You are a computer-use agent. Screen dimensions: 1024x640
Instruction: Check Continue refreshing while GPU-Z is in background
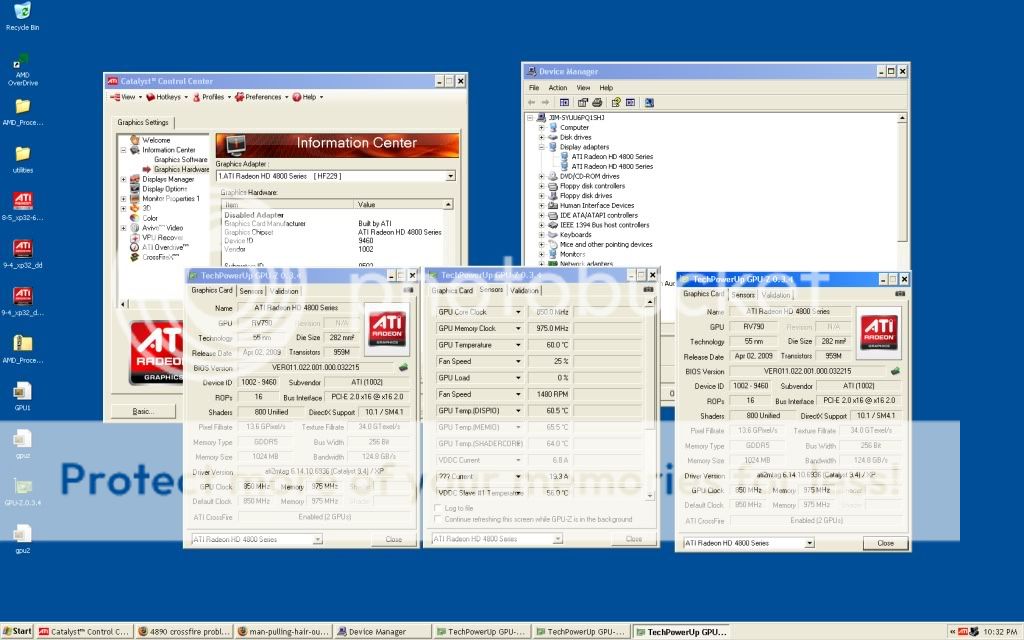click(437, 520)
